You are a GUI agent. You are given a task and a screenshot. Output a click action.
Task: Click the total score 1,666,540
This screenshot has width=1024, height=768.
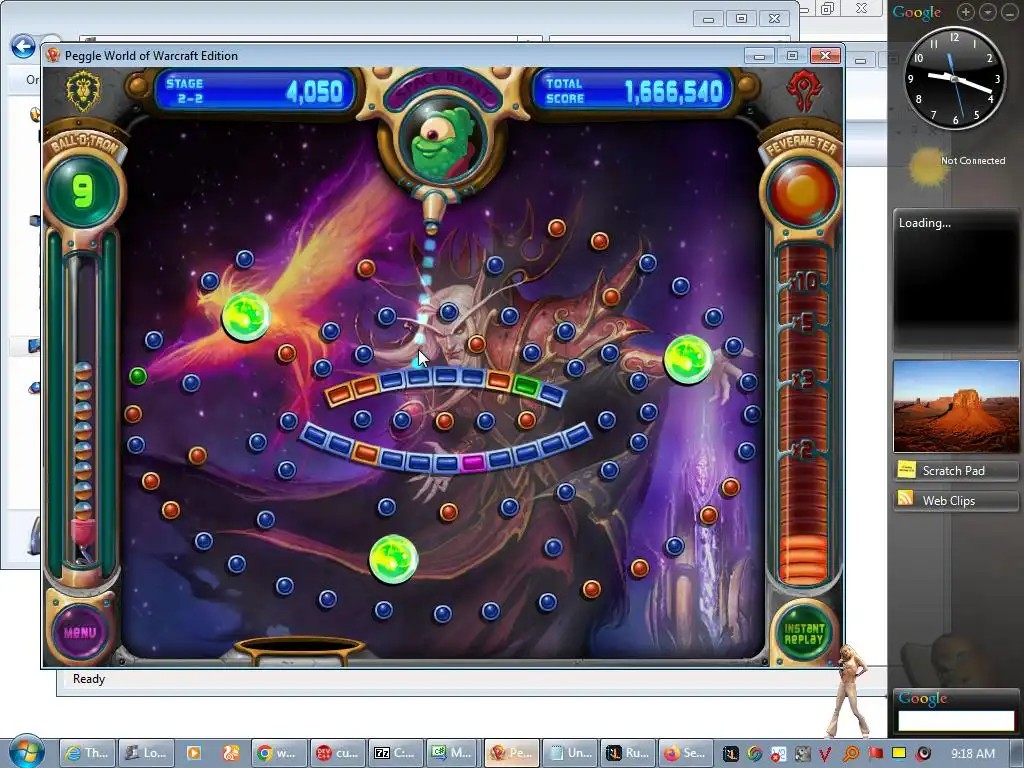click(673, 91)
